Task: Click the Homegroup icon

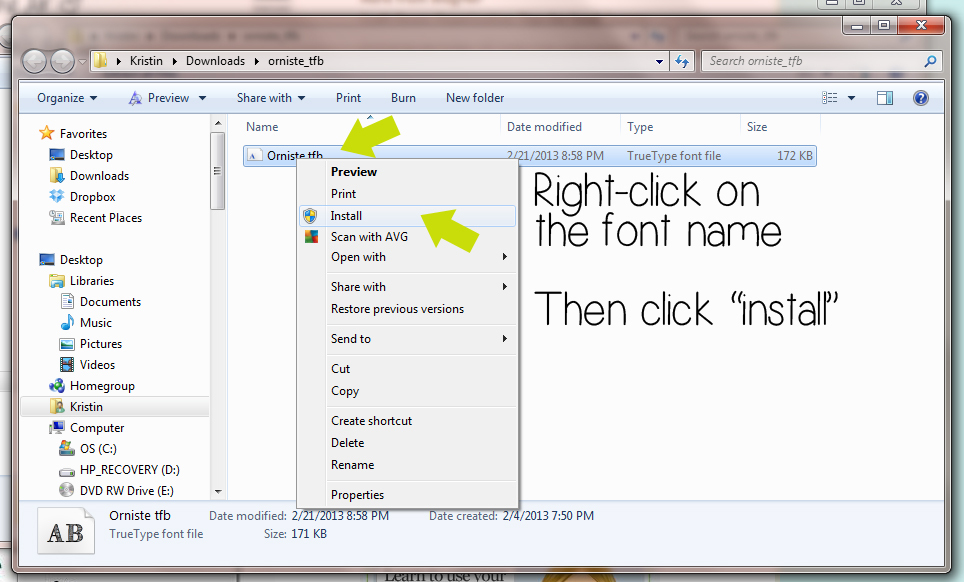Action: coord(57,385)
